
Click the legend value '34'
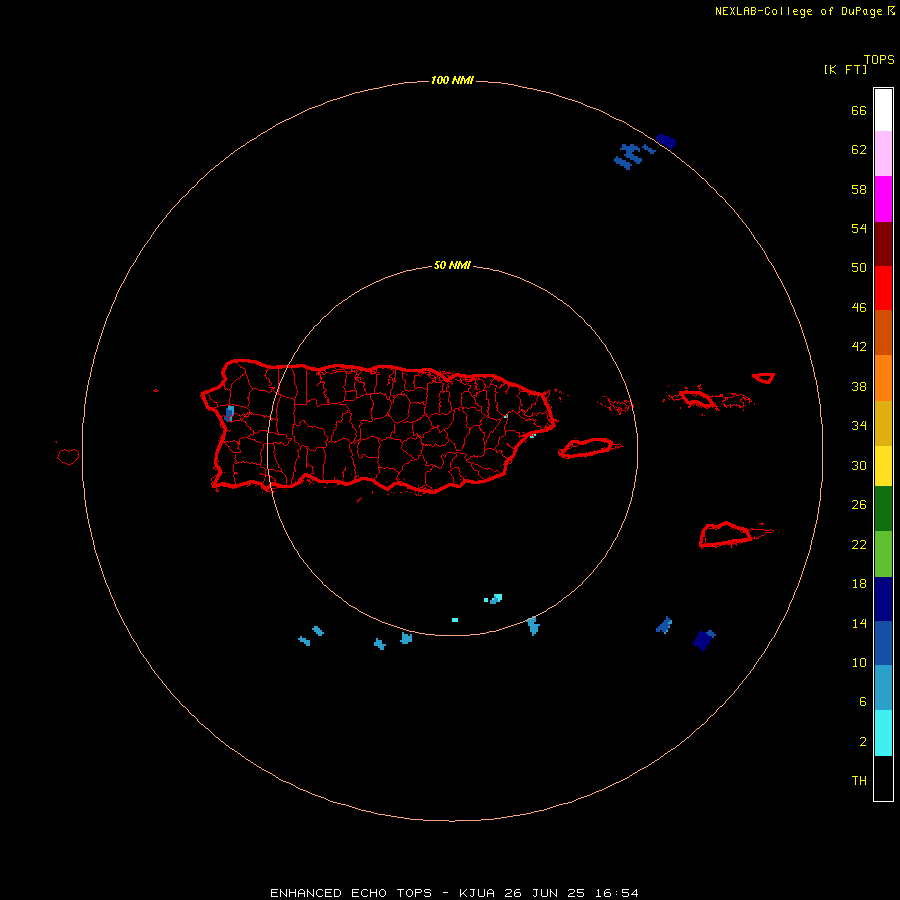point(859,425)
